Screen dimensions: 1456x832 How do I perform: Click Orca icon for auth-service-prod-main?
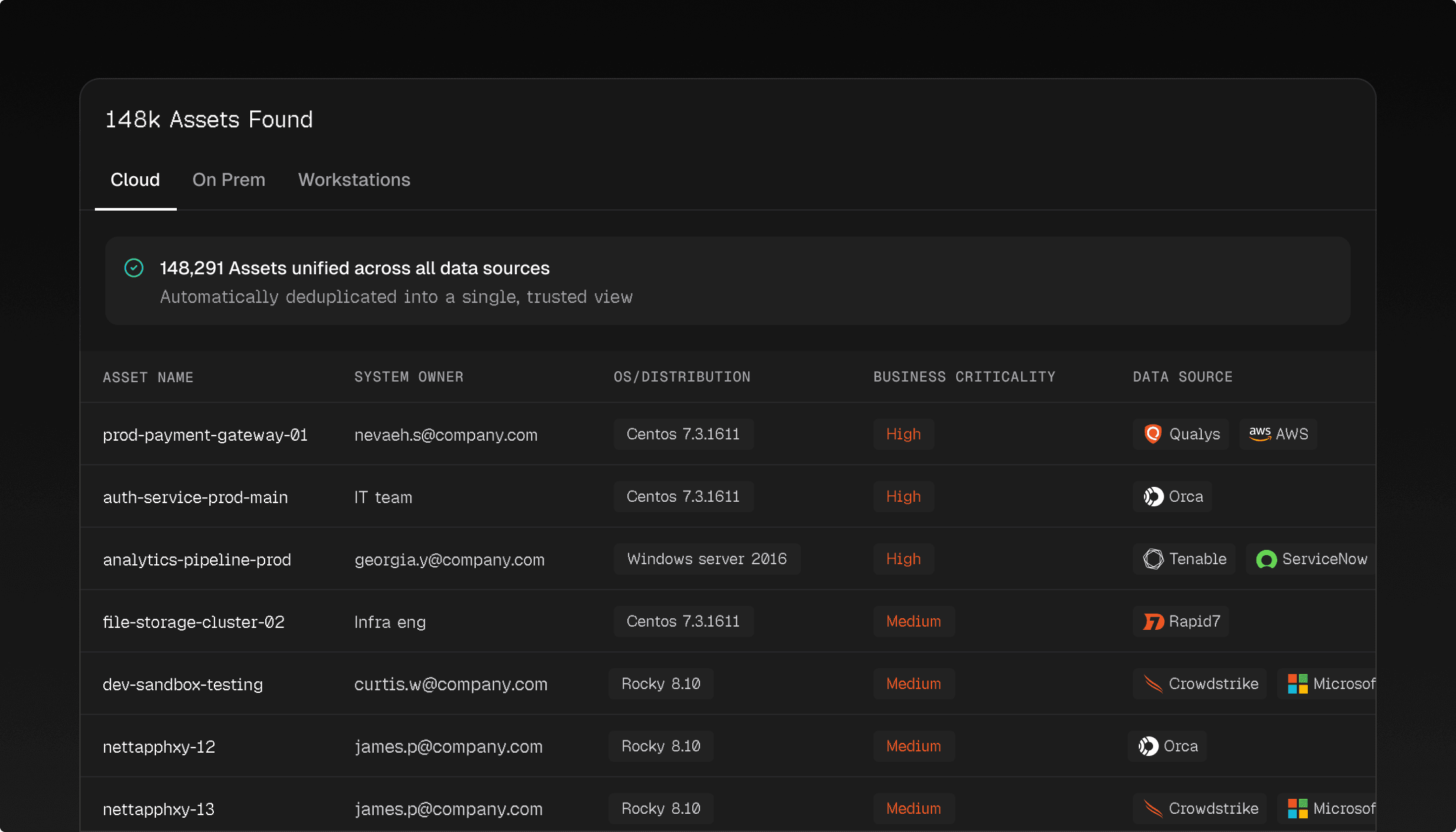1153,497
